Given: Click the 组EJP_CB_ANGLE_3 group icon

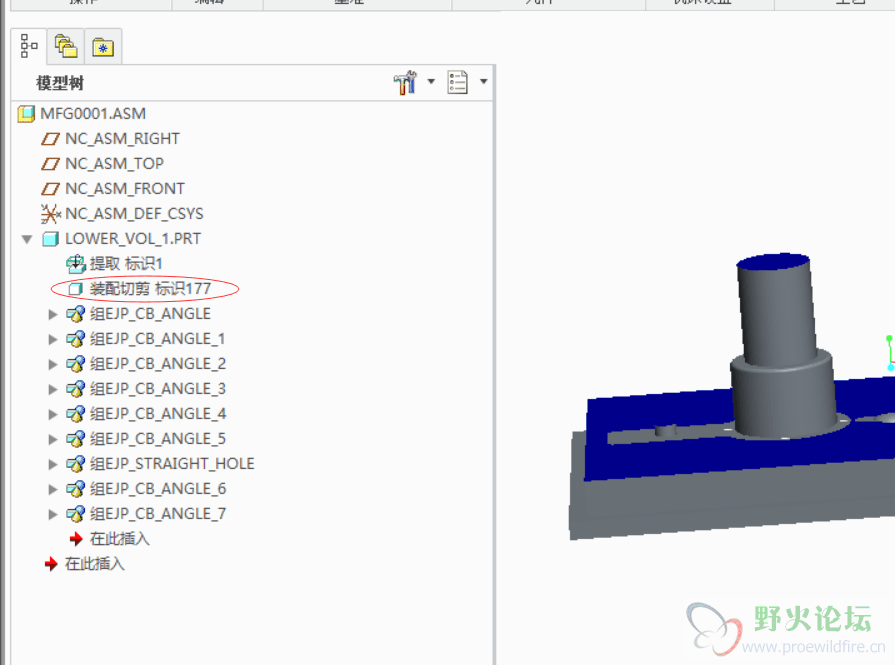Looking at the screenshot, I should tap(75, 389).
